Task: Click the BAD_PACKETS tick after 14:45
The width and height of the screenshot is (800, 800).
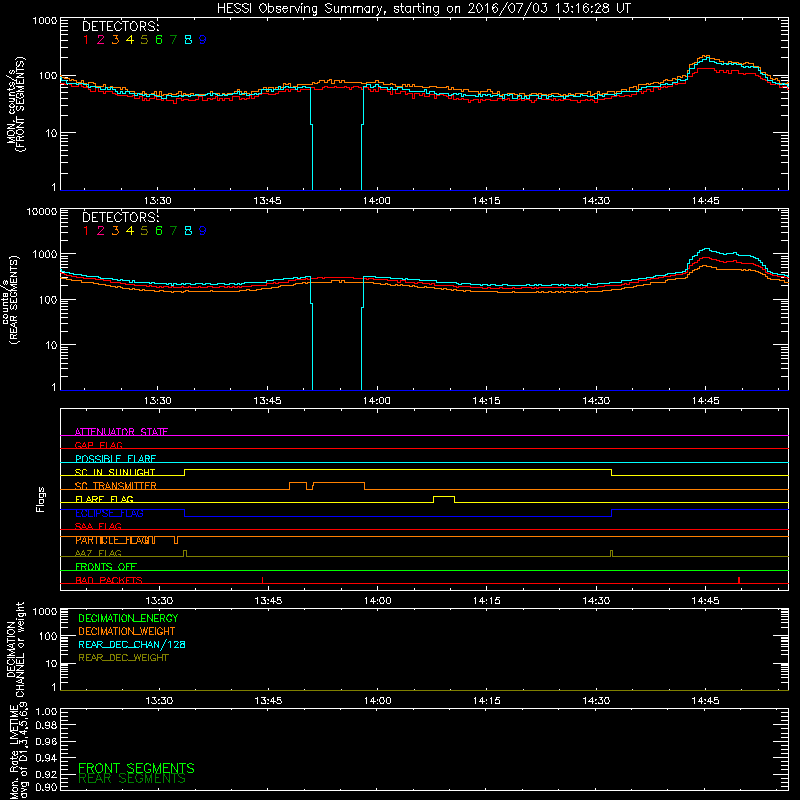Action: pos(739,580)
